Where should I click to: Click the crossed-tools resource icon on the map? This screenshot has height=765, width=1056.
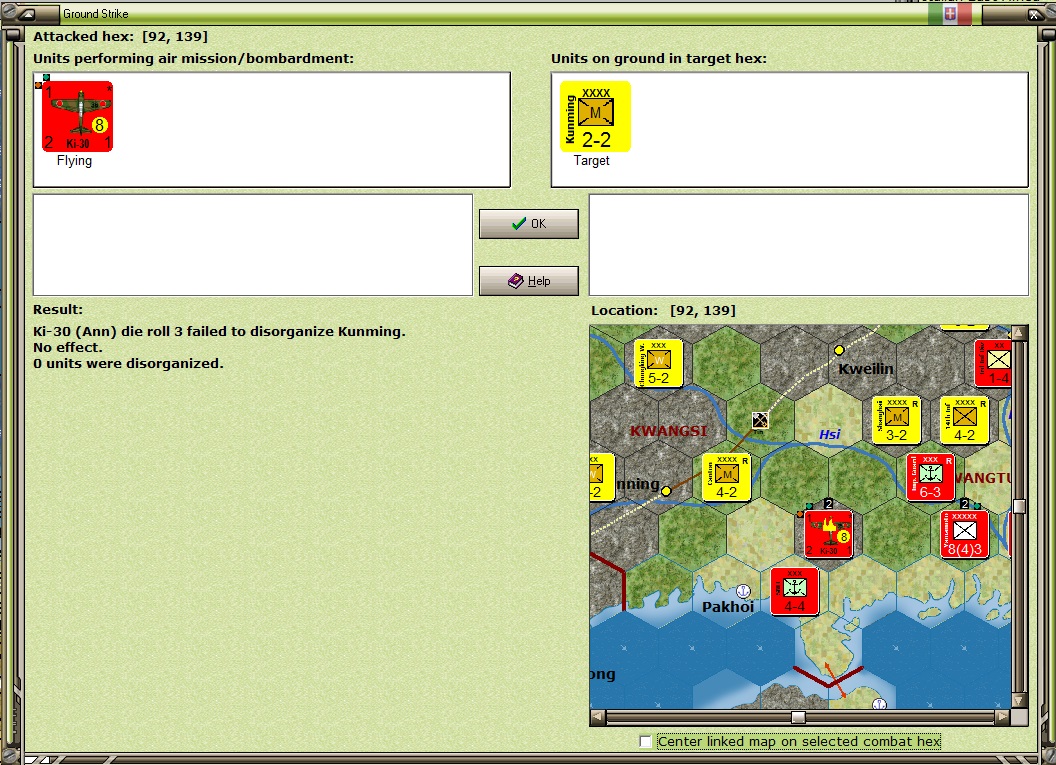(x=760, y=420)
